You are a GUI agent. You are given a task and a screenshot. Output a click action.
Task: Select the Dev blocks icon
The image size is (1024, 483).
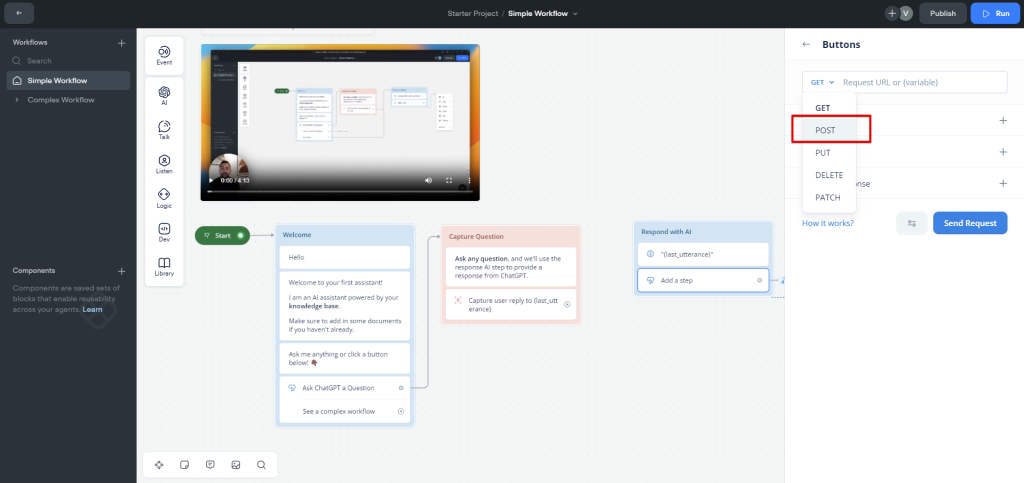[164, 232]
